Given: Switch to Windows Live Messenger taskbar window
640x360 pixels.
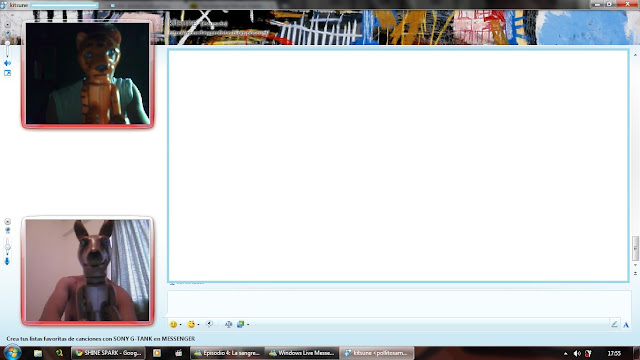Looking at the screenshot, I should [x=302, y=353].
